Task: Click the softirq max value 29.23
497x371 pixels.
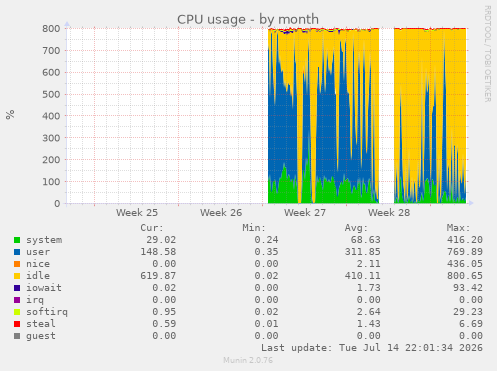Action: [x=468, y=312]
